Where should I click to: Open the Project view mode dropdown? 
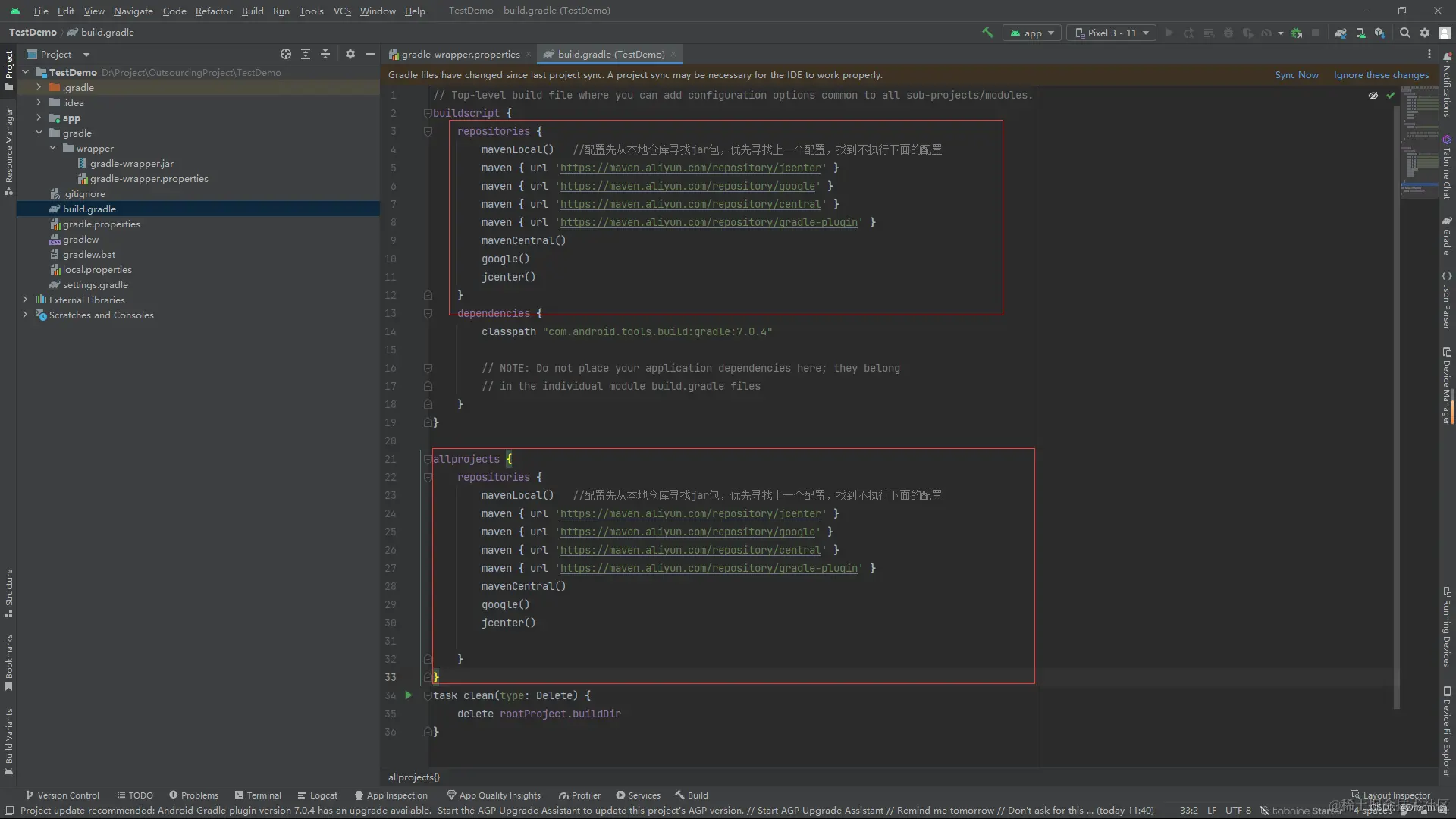tap(58, 54)
